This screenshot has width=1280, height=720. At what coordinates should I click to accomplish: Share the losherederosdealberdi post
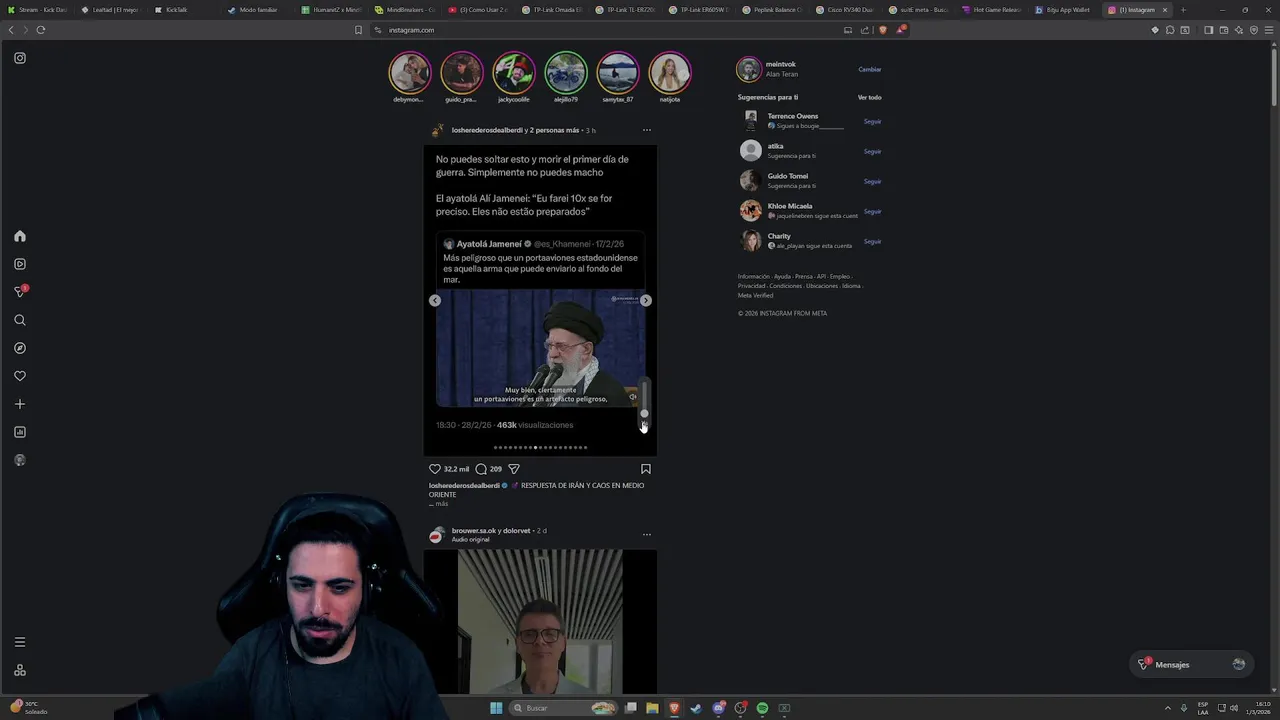click(x=514, y=469)
